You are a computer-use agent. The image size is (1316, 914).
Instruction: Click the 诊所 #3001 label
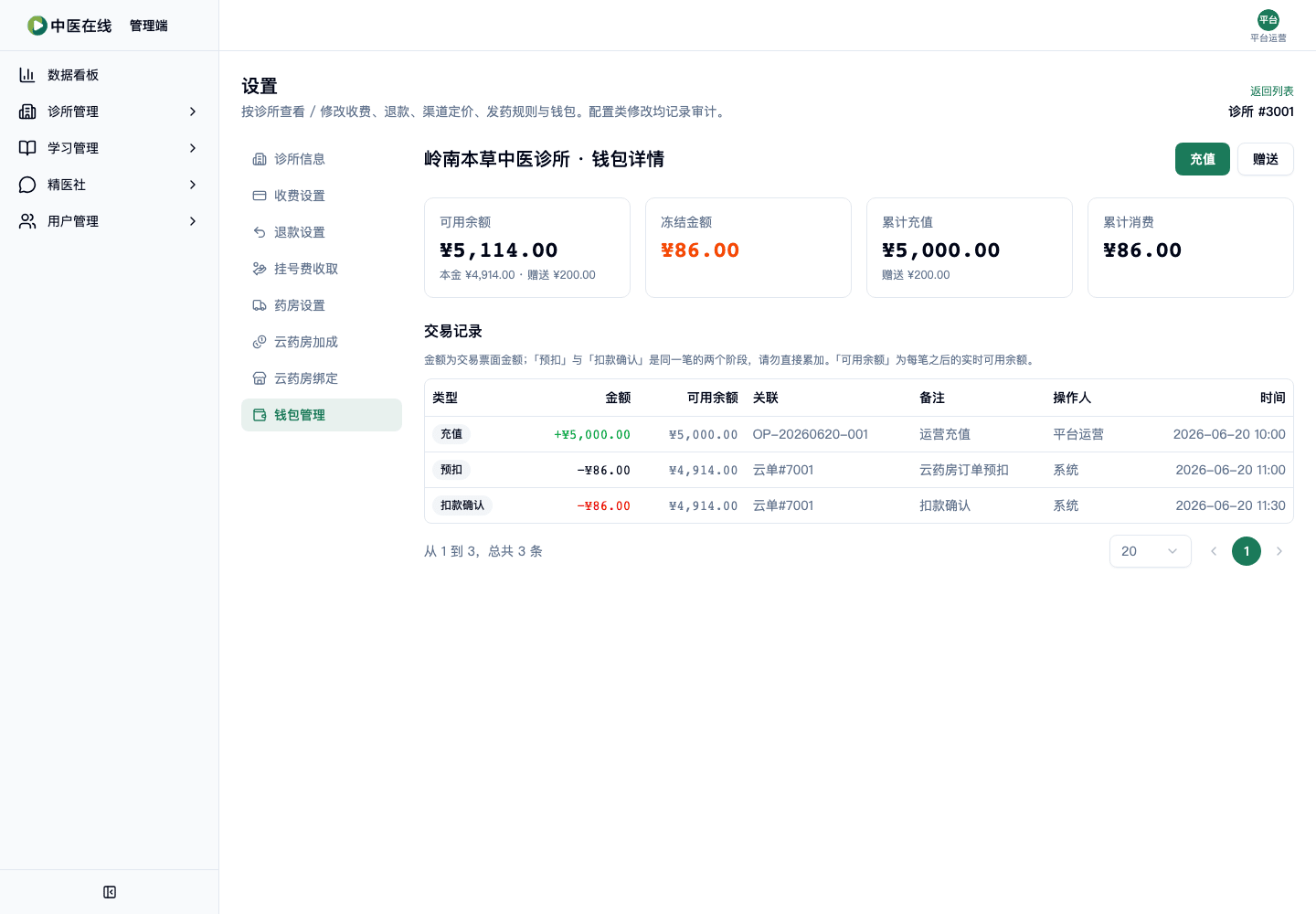click(1261, 112)
